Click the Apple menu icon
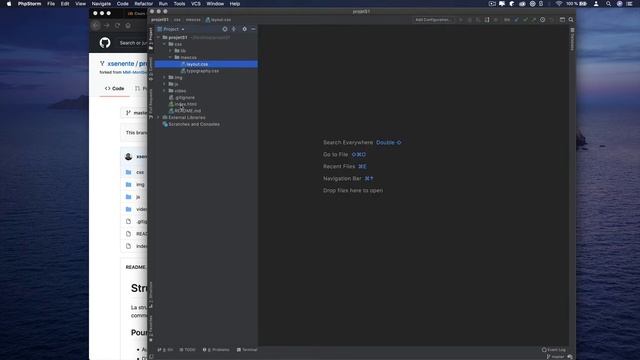640x360 pixels. point(9,4)
